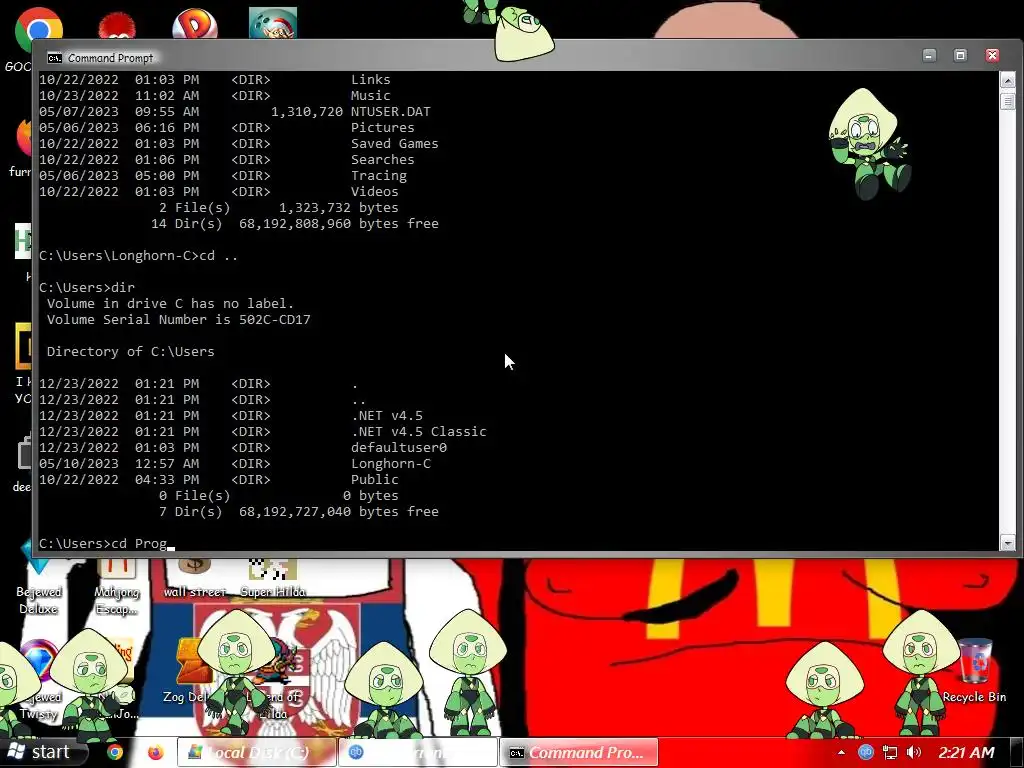Click the 'NTUSER.DAT' file entry
The image size is (1024, 768).
click(x=391, y=112)
